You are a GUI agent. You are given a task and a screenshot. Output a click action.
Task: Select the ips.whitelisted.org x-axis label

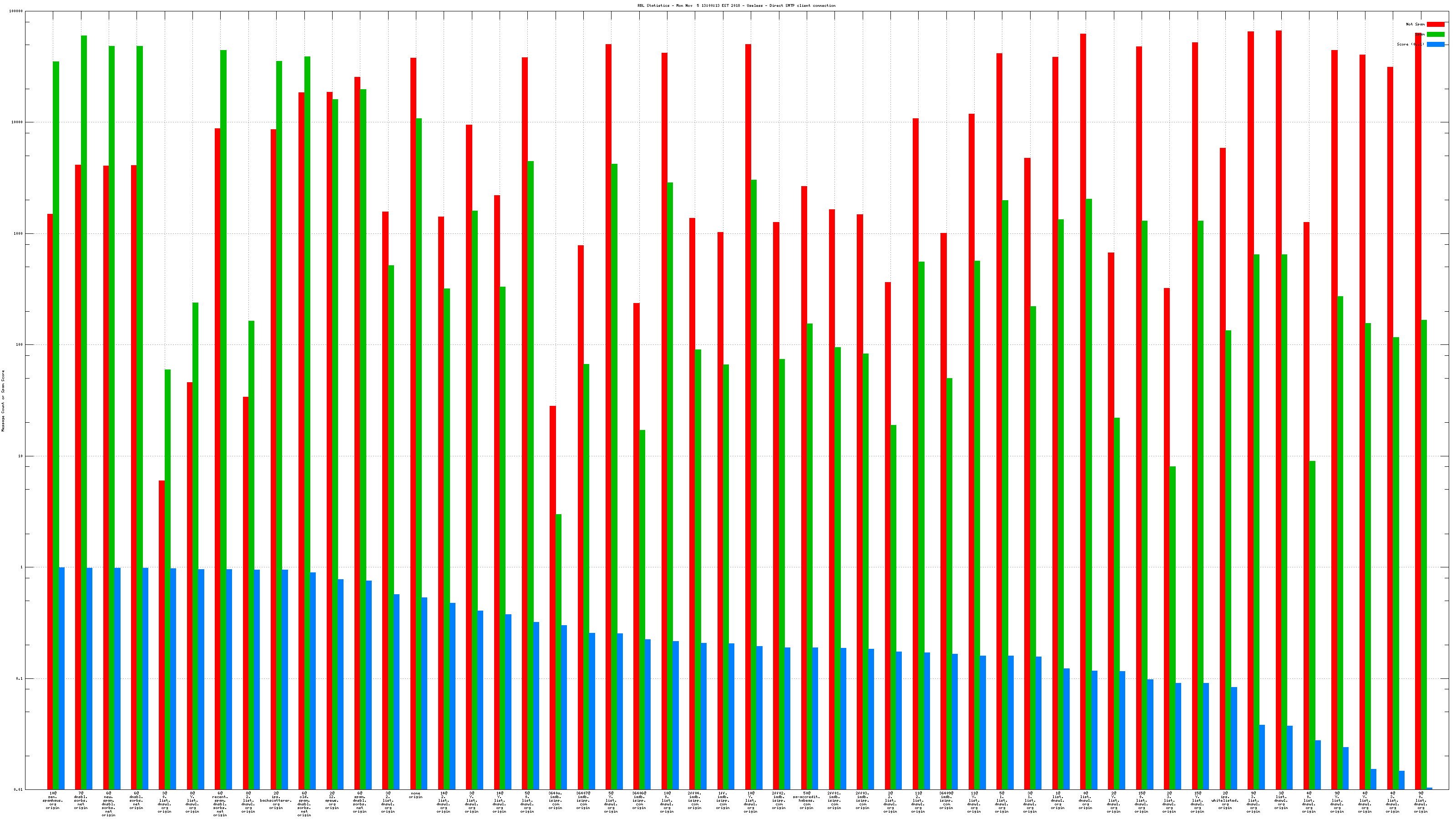tap(1225, 800)
